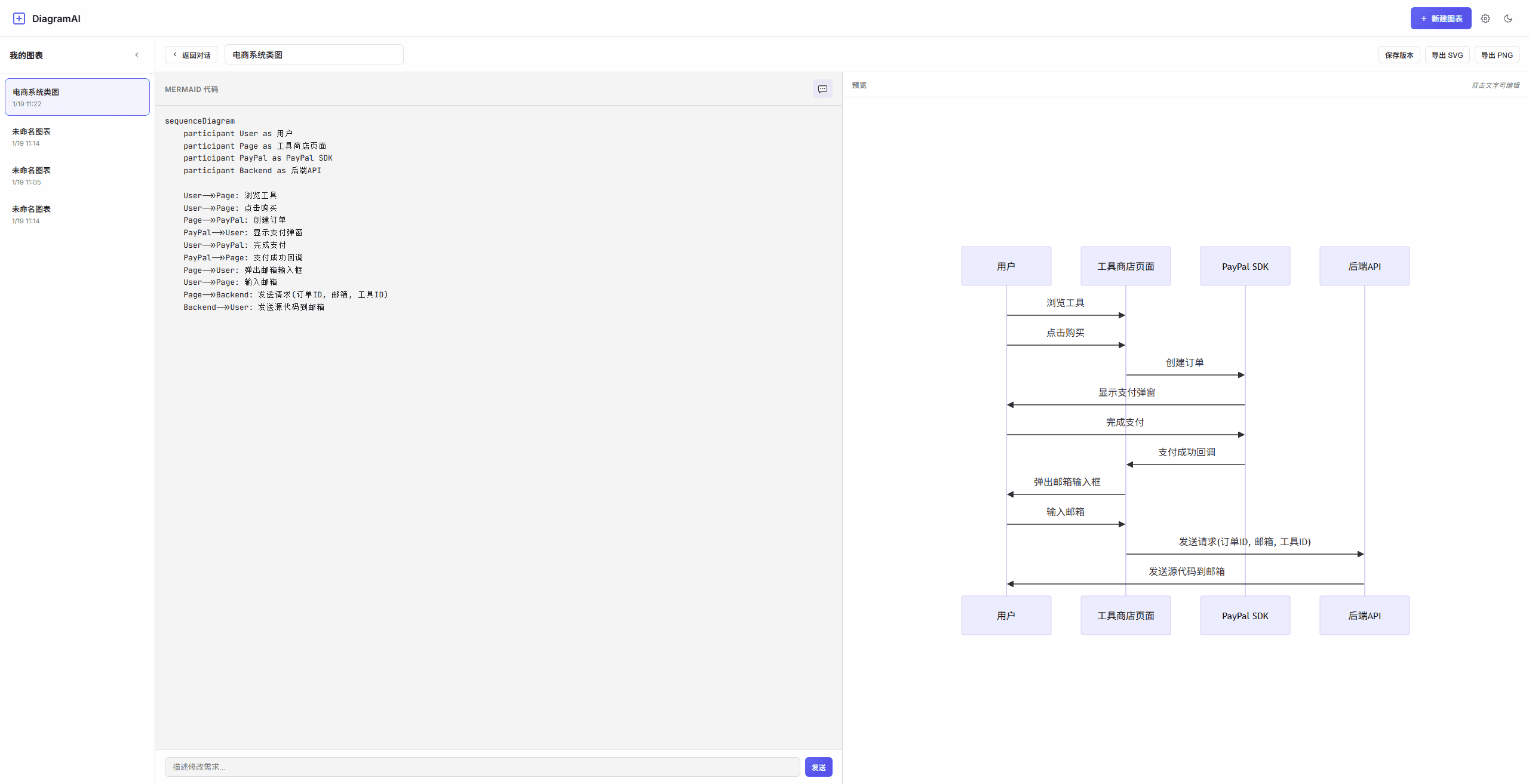Collapse the 我的图表 sidebar chevron
1529x784 pixels.
(x=137, y=55)
